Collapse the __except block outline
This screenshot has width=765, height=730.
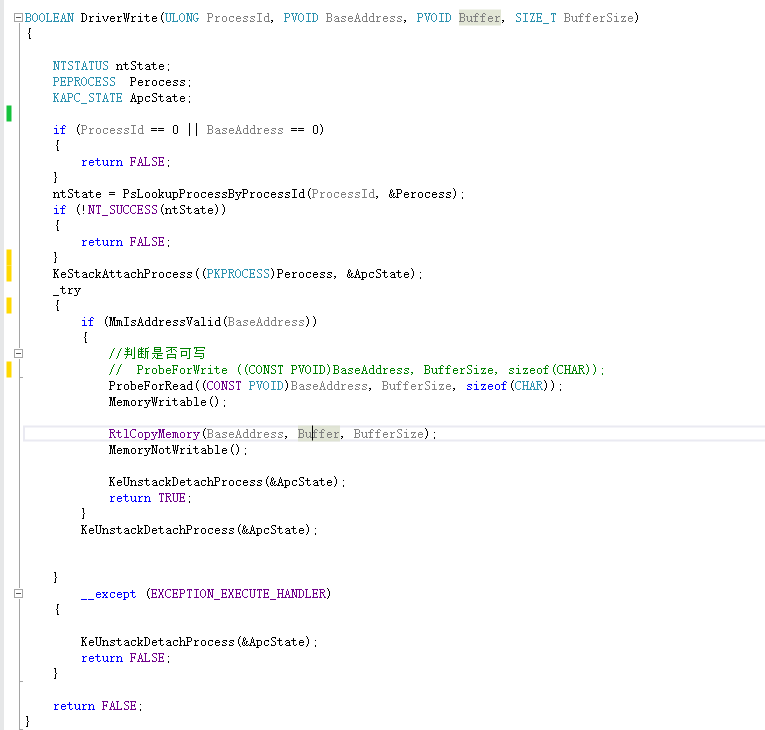pyautogui.click(x=18, y=593)
